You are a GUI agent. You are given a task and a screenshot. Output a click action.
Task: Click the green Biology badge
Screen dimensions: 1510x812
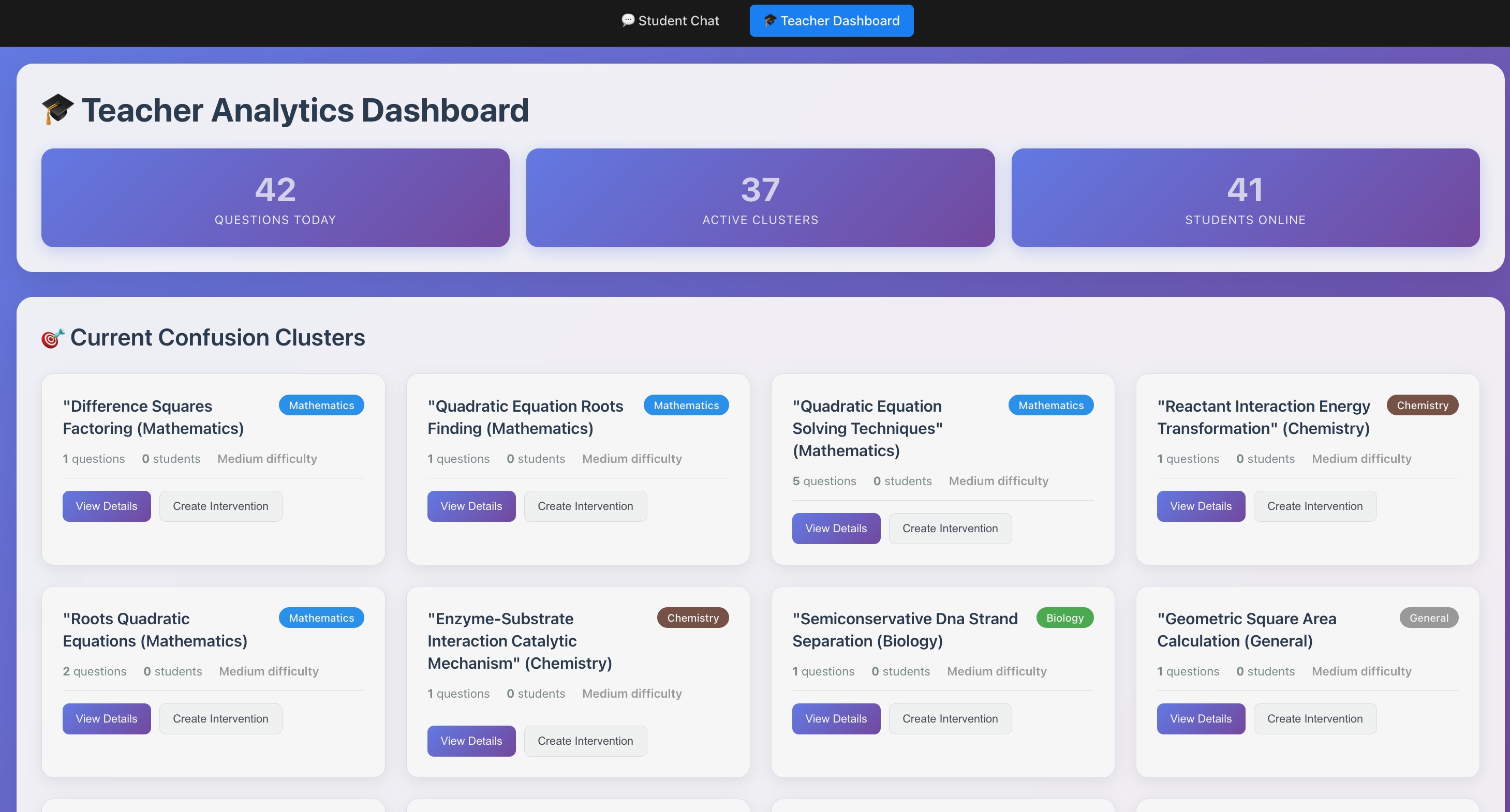coord(1064,618)
